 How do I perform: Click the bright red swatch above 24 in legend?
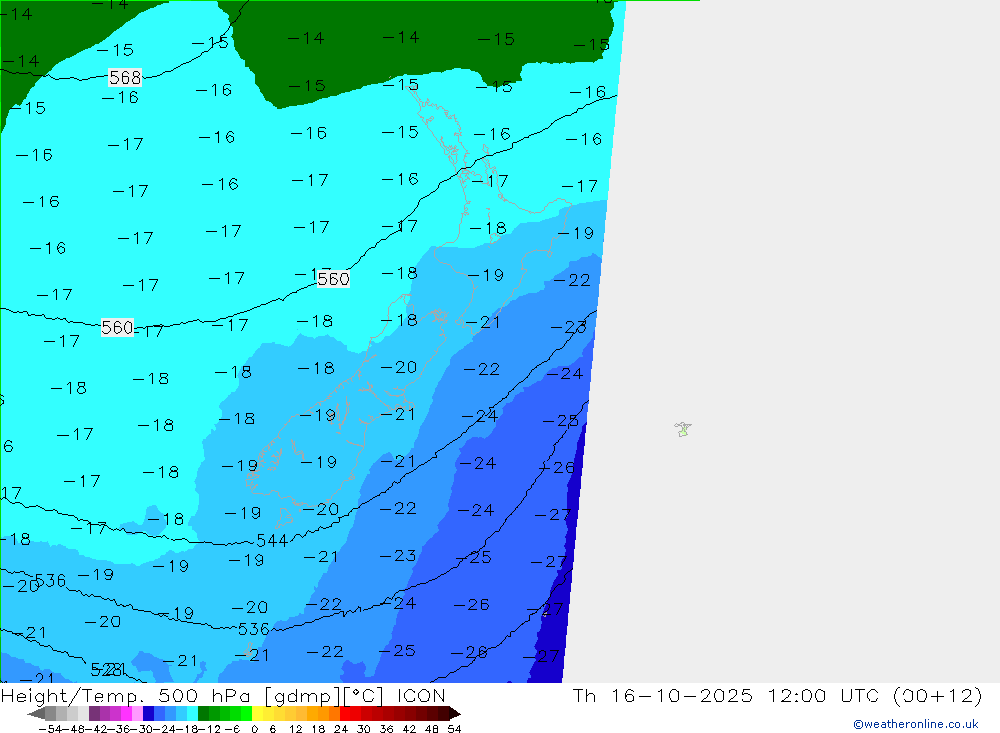[x=345, y=714]
